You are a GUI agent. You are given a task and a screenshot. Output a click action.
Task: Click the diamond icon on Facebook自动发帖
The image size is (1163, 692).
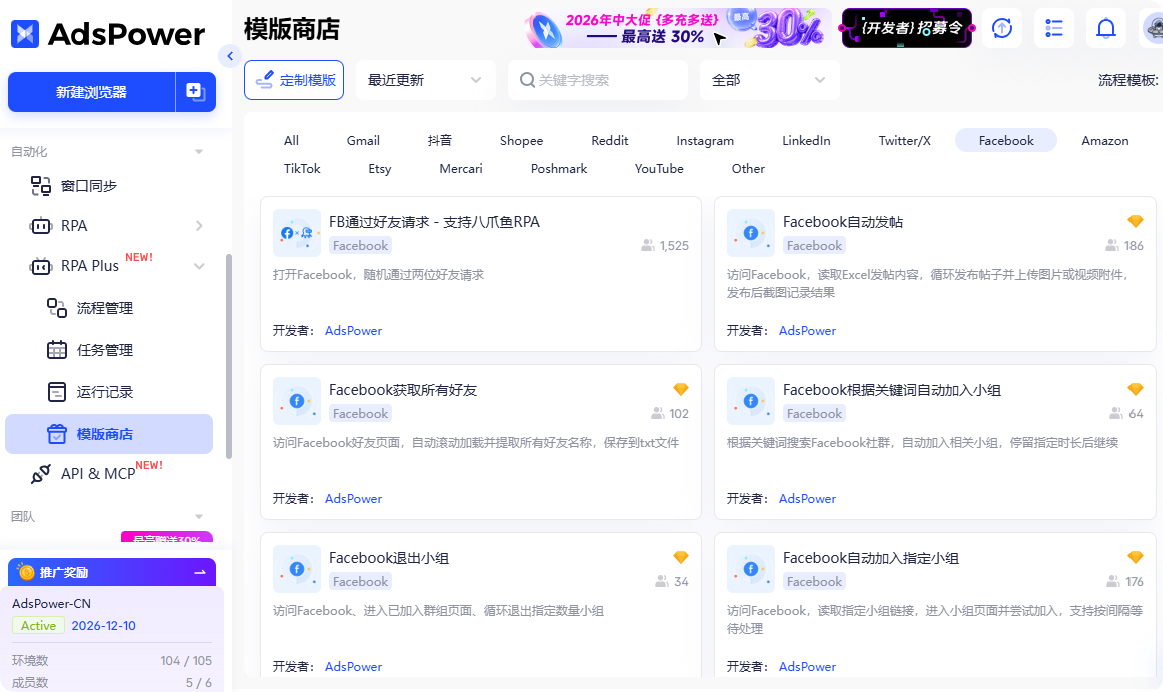1135,221
